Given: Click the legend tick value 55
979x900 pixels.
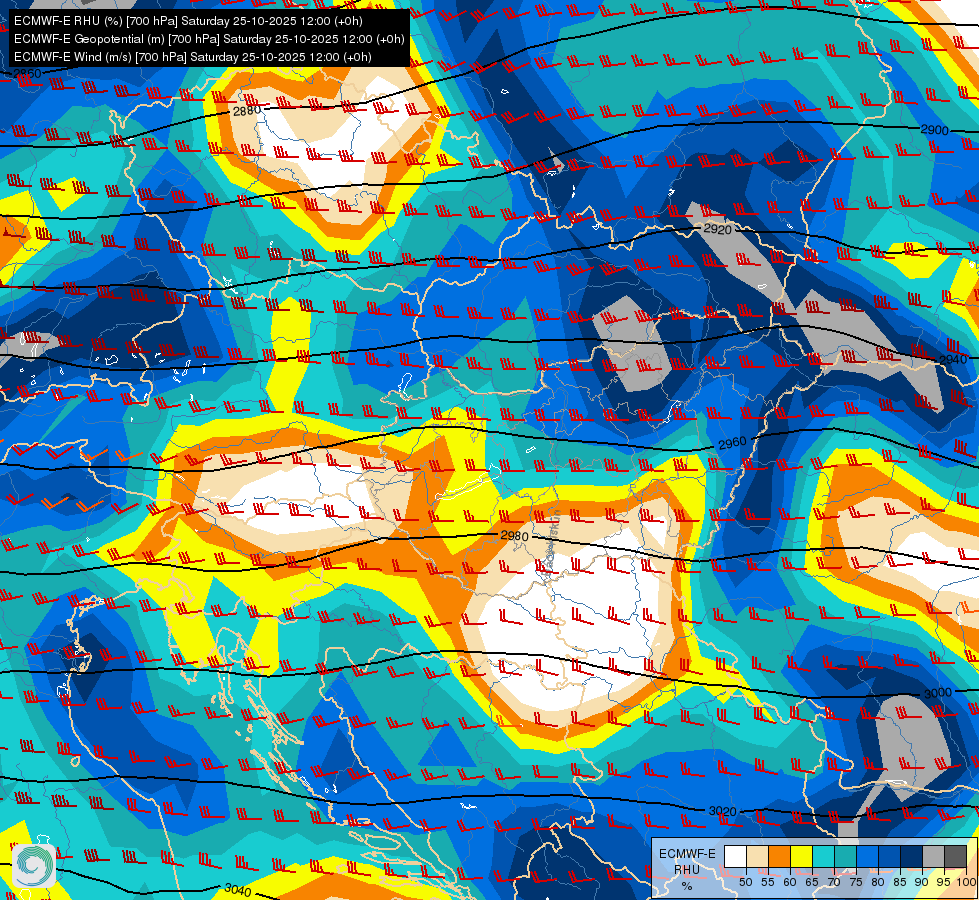Looking at the screenshot, I should [x=768, y=882].
